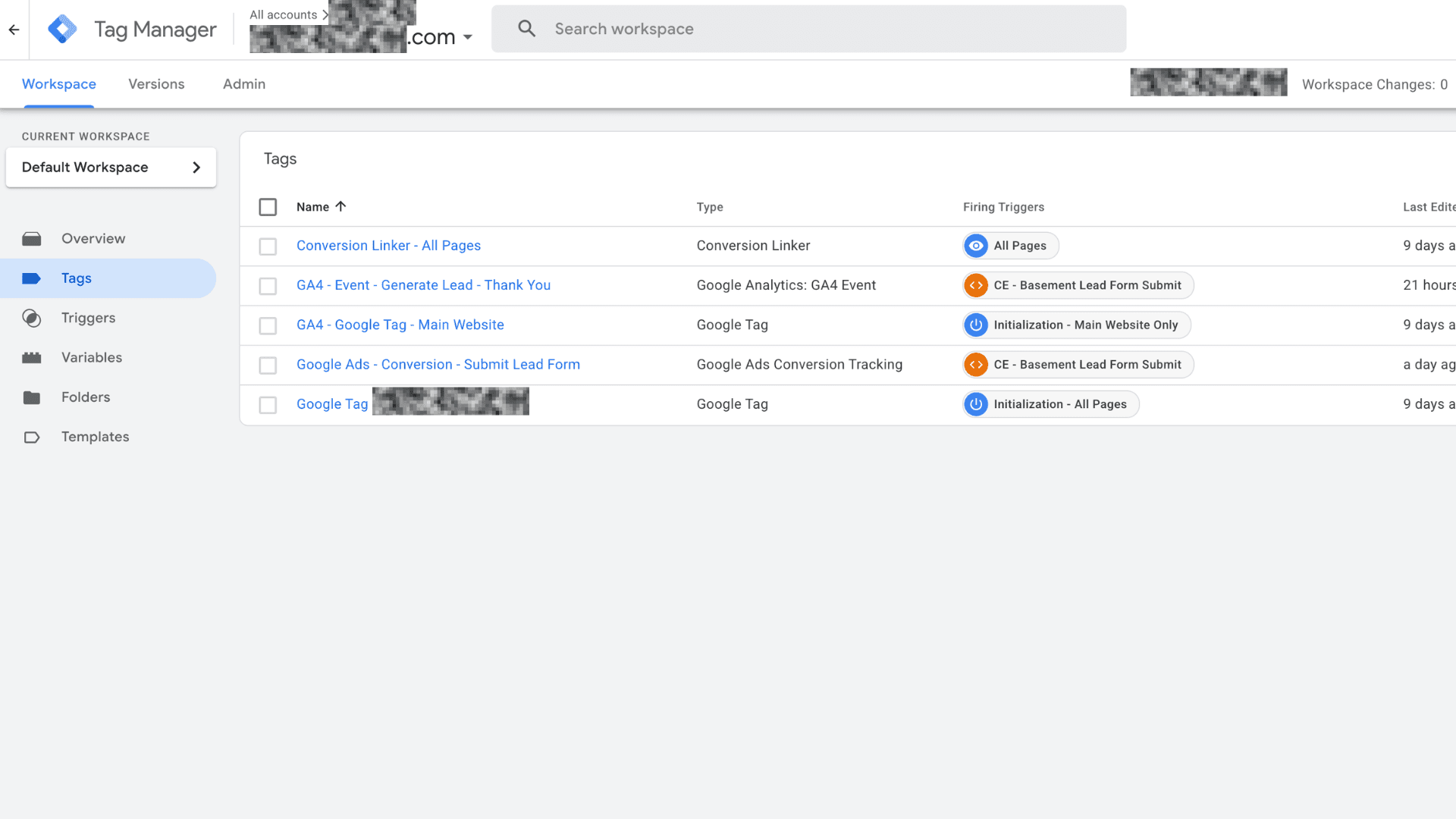Click orange code icon in GA4 Event row
Image resolution: width=1456 pixels, height=819 pixels.
point(976,285)
